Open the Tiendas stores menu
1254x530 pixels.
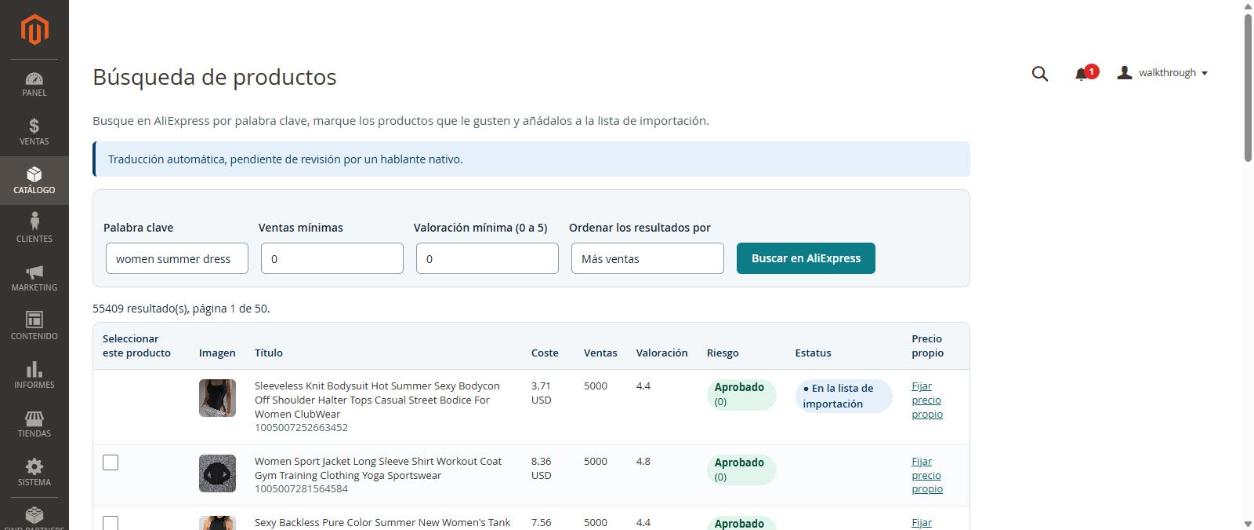34,424
